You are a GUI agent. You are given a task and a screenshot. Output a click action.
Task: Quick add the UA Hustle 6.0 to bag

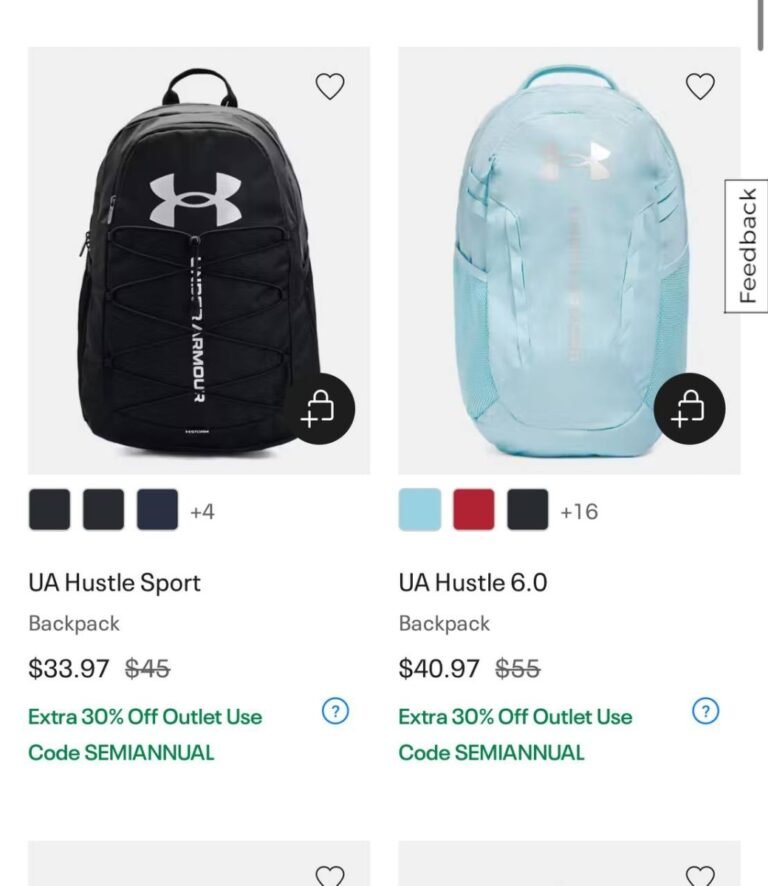point(689,408)
